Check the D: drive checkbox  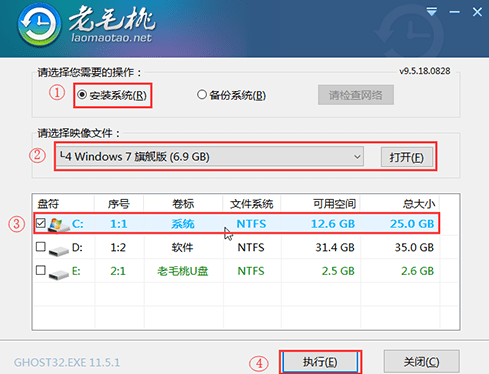pos(41,247)
